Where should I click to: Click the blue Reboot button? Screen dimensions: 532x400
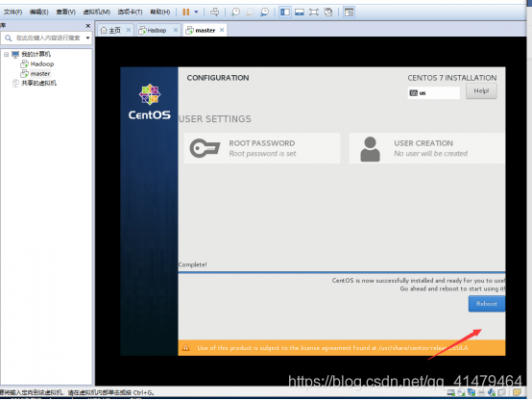(x=487, y=304)
